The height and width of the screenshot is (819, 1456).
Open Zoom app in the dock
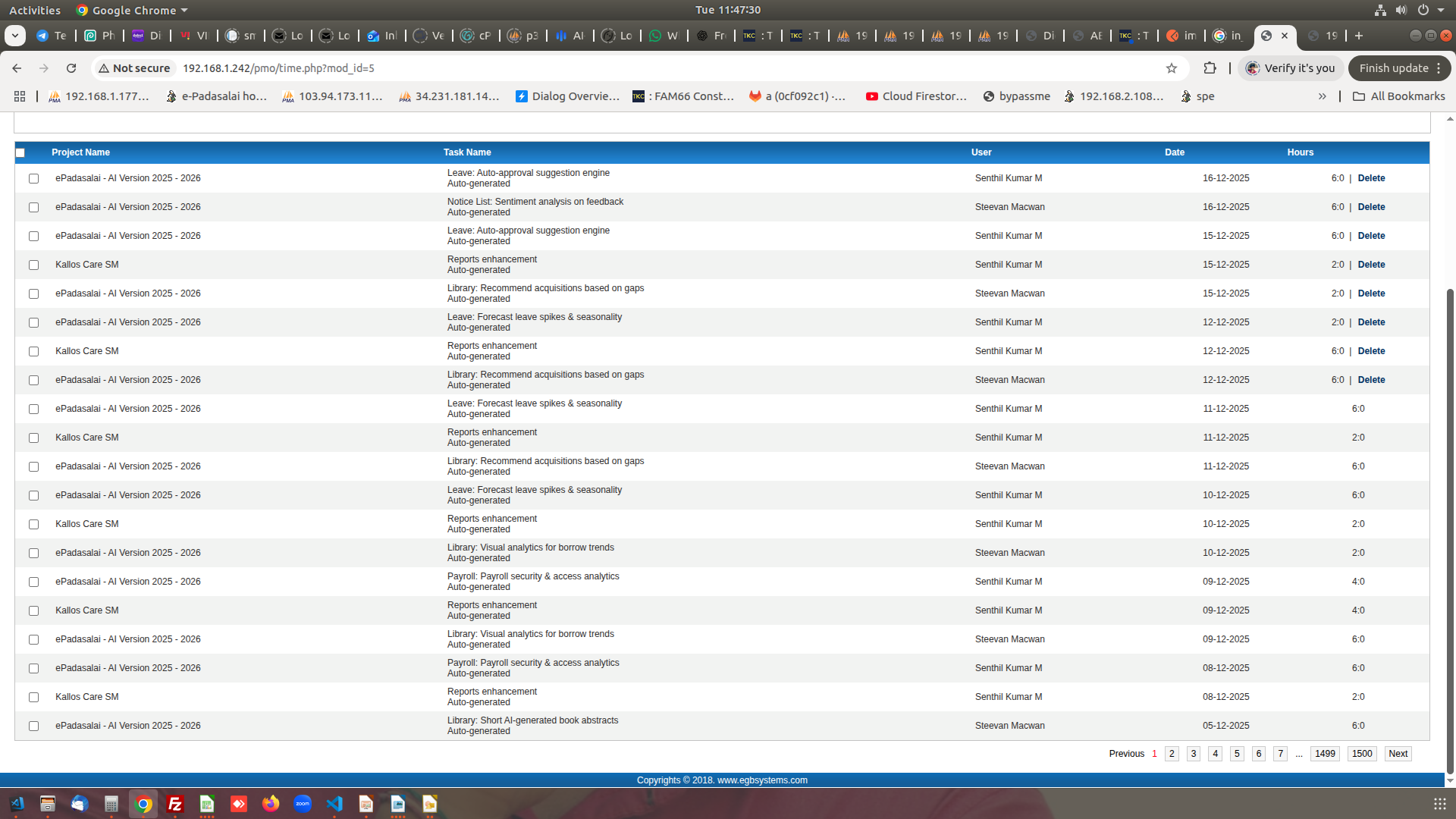(x=303, y=804)
